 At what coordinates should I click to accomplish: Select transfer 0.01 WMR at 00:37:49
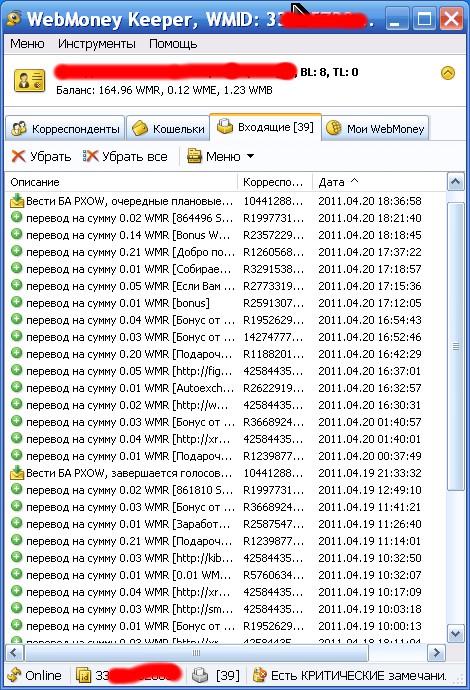coord(226,456)
